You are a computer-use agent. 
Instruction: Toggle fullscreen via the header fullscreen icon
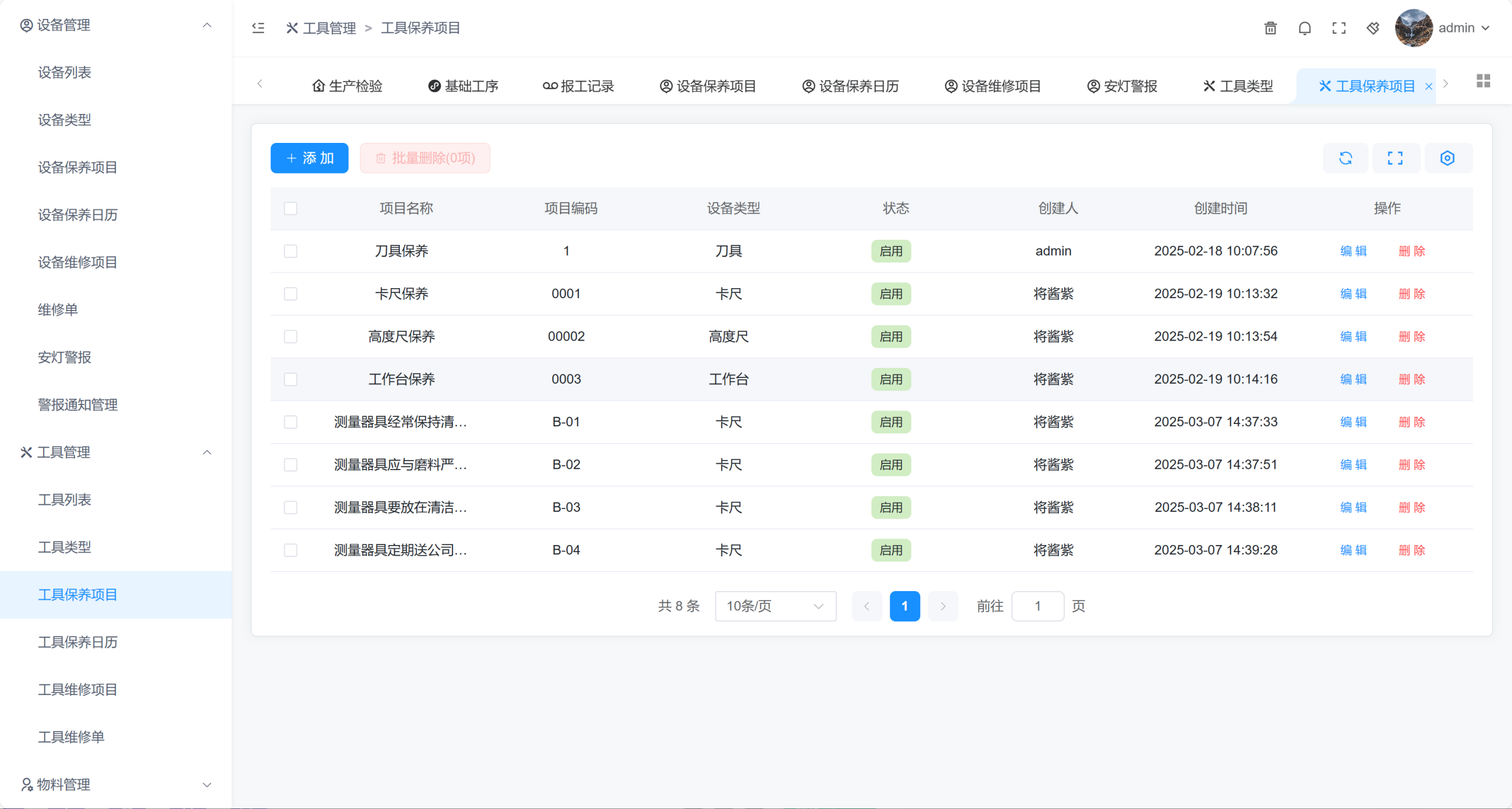click(x=1339, y=28)
